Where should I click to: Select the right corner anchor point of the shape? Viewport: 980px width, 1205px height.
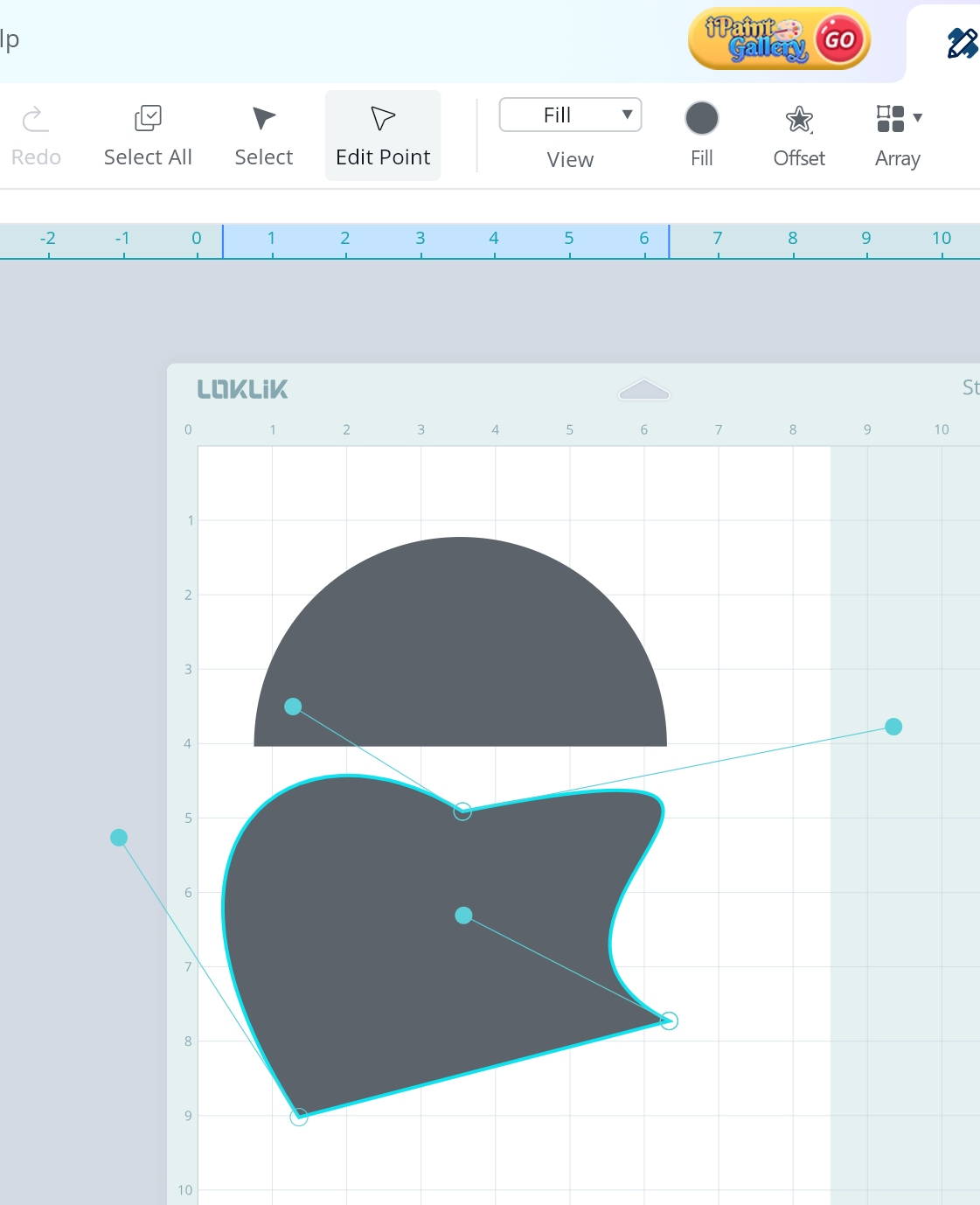tap(669, 1020)
